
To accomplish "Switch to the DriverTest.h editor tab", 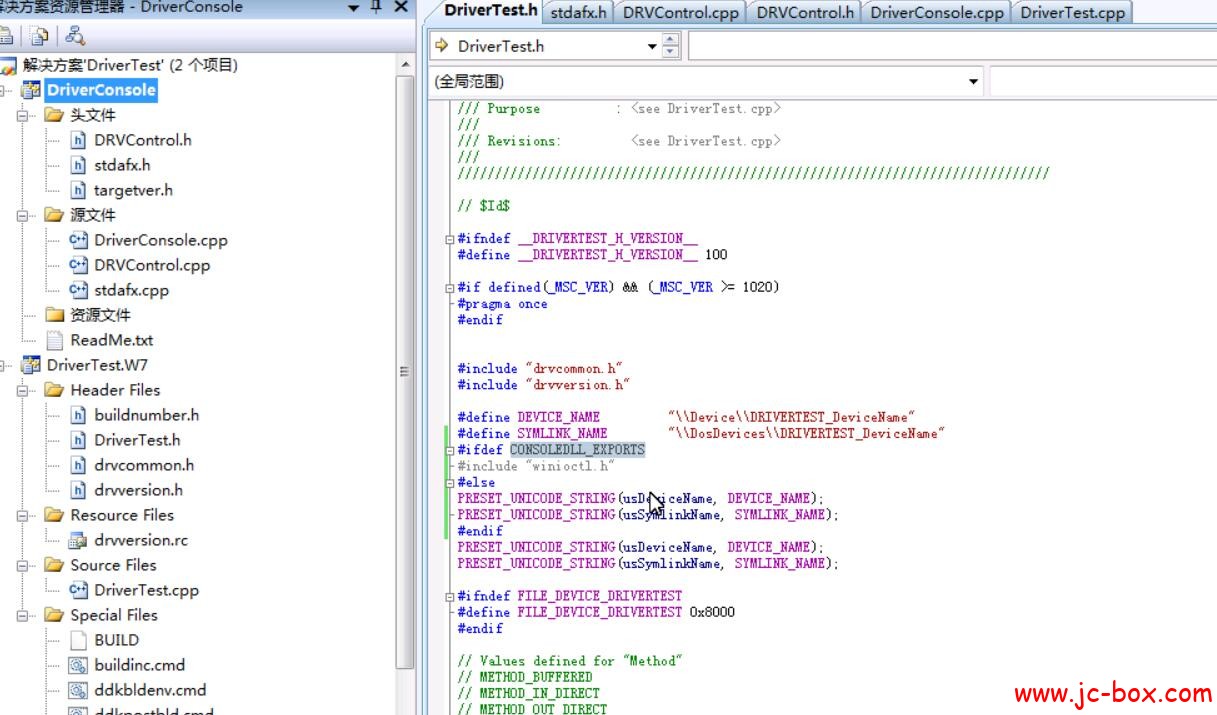I will 490,11.
